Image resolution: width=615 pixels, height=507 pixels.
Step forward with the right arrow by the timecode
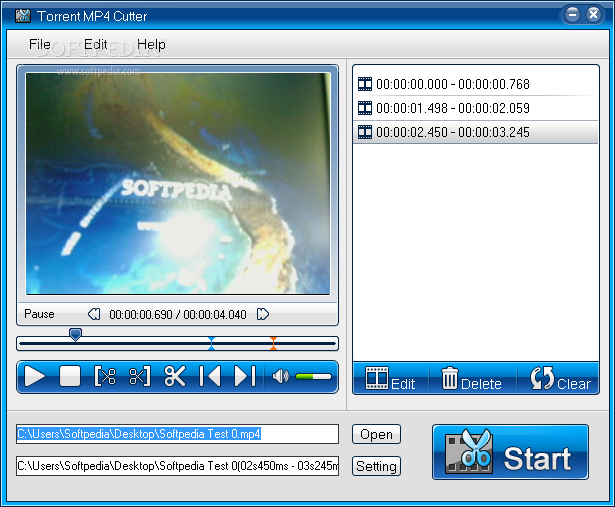pyautogui.click(x=262, y=314)
